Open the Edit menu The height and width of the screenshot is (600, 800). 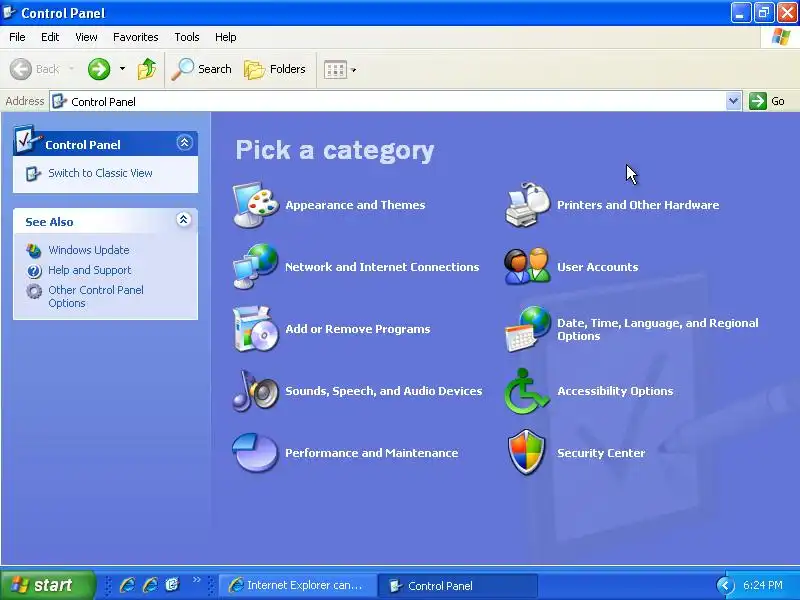(x=50, y=37)
